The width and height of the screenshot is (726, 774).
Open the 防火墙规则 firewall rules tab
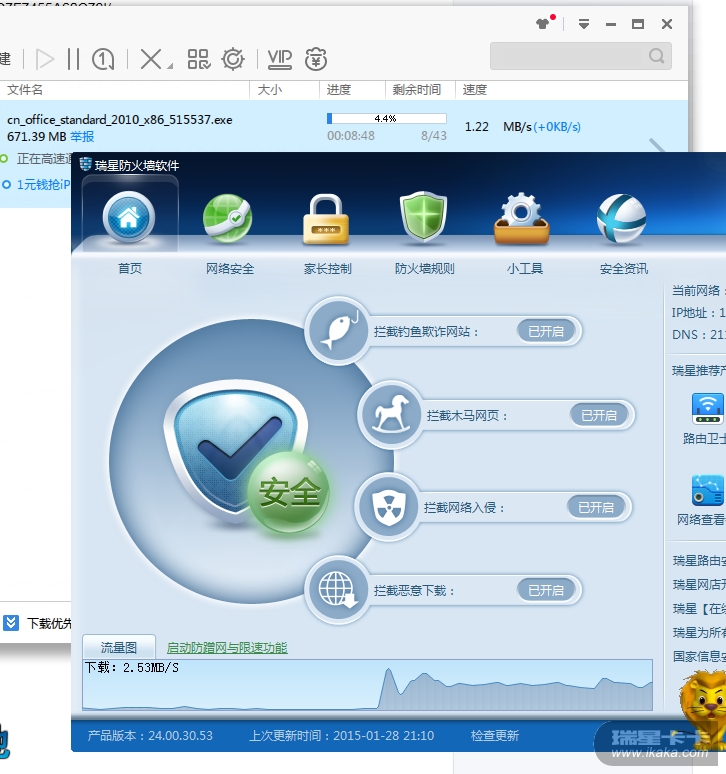coord(424,232)
